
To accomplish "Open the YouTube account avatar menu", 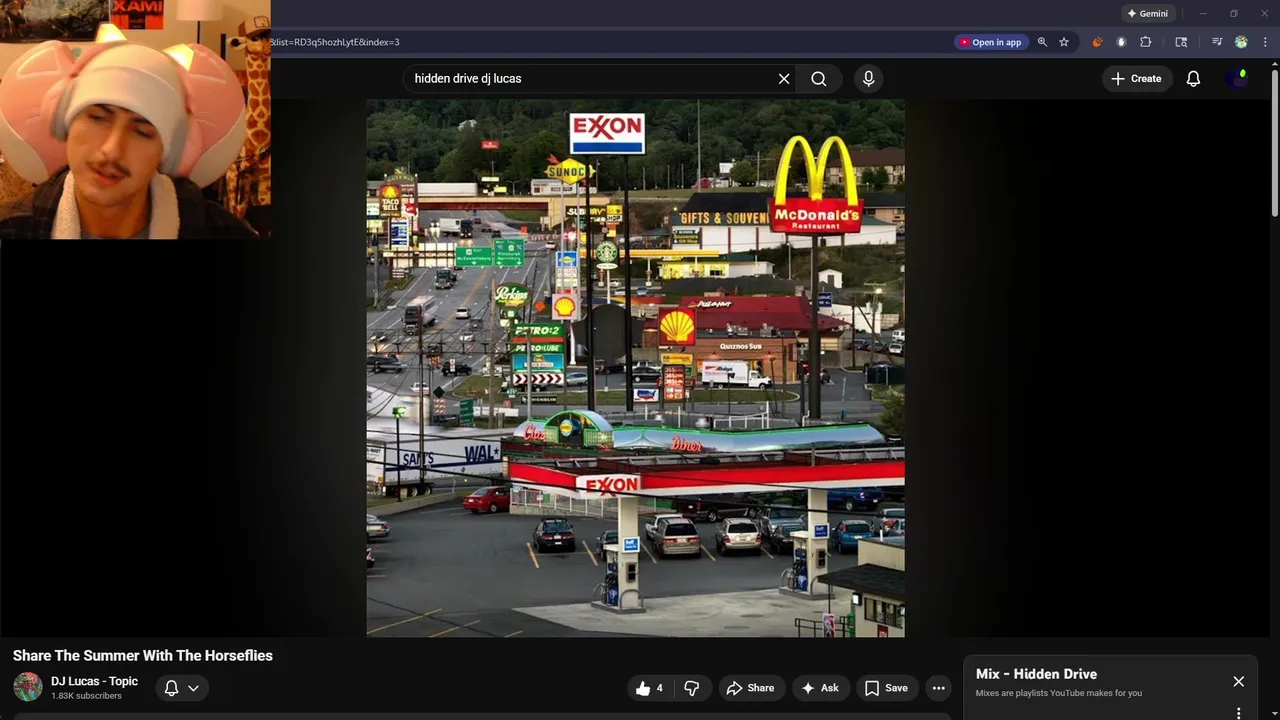I will [1238, 79].
